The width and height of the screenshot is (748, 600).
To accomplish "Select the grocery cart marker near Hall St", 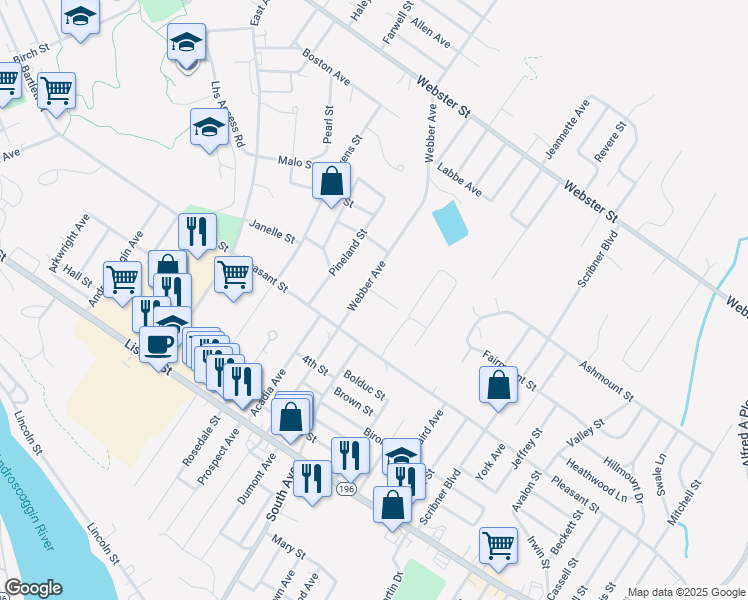I will click(x=123, y=282).
